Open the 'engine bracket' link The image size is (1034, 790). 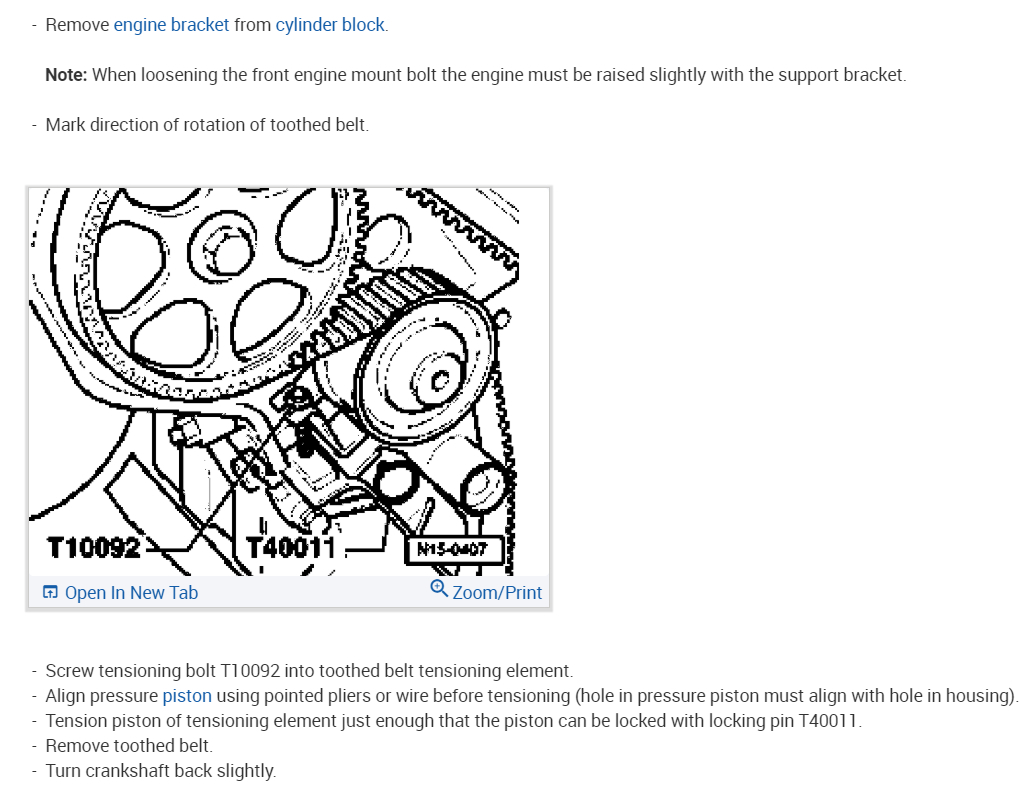[171, 25]
